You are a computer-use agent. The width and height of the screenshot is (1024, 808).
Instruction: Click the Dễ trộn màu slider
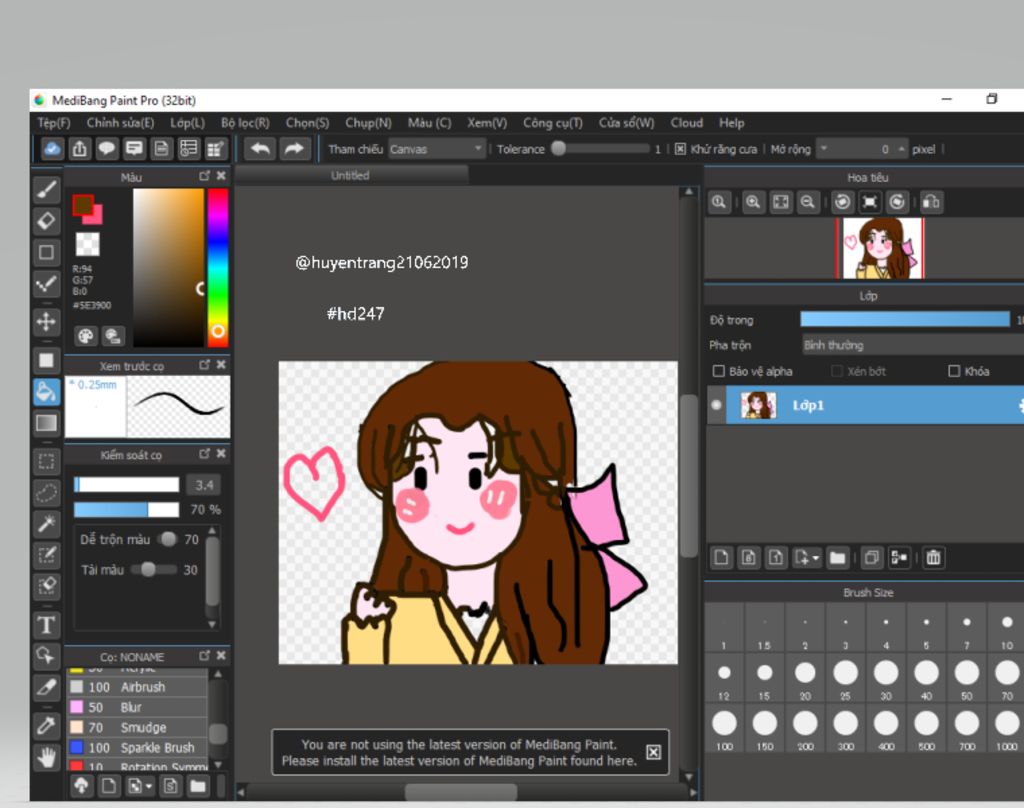[167, 539]
